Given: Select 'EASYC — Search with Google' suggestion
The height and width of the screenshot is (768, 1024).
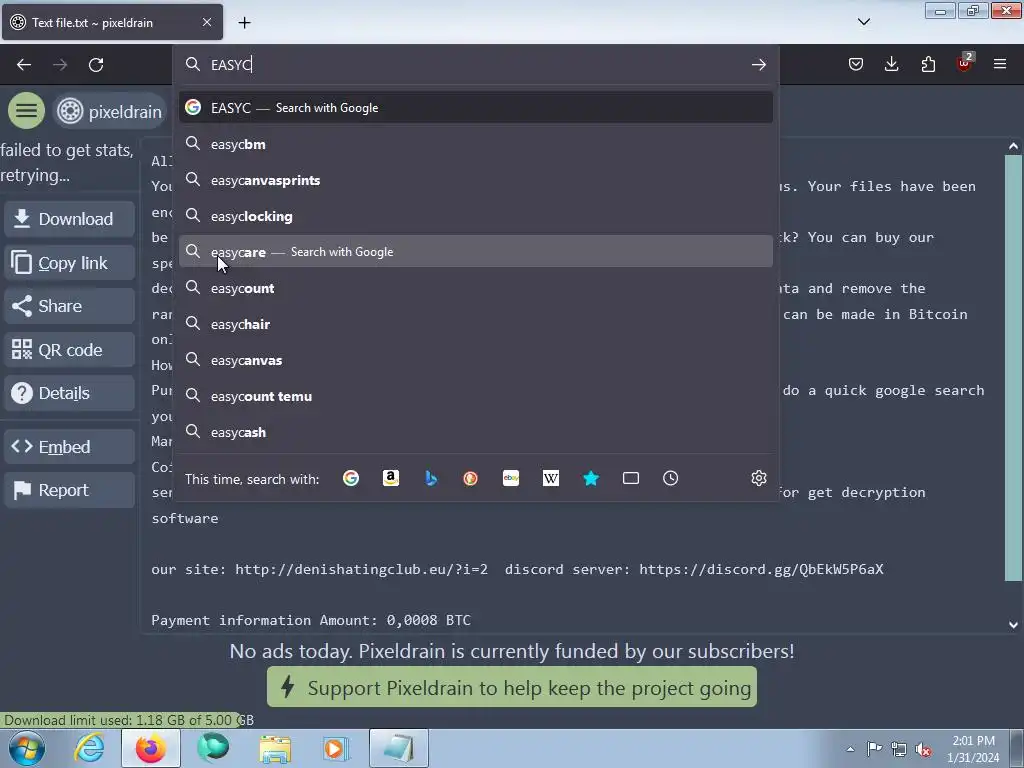Looking at the screenshot, I should (475, 108).
